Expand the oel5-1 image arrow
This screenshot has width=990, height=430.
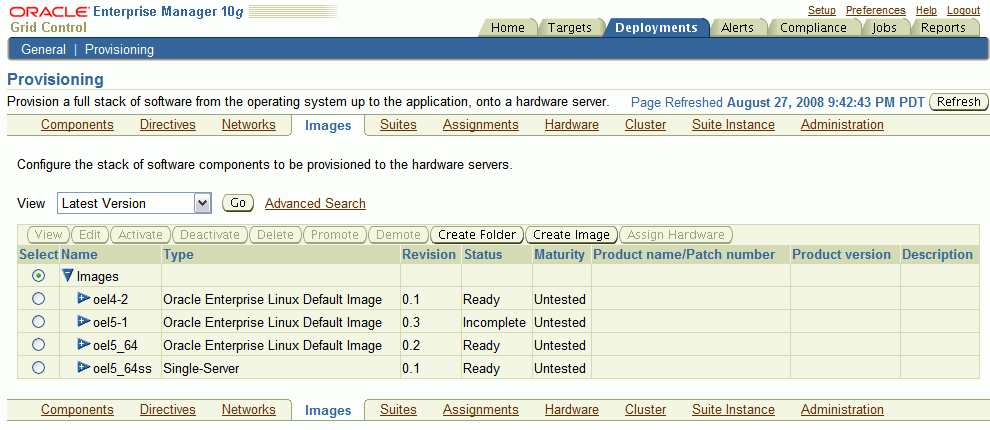(x=84, y=321)
